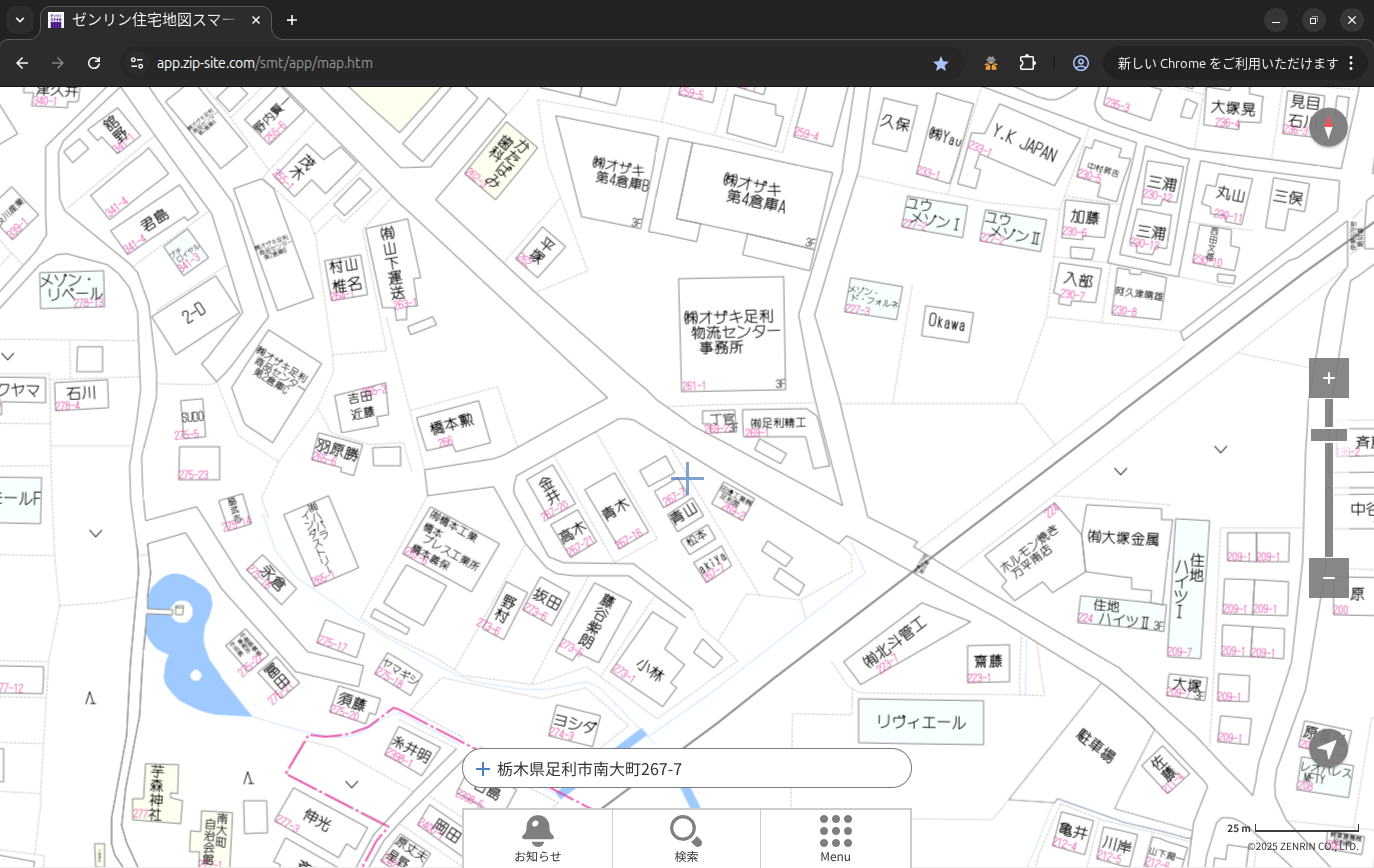Screen dimensions: 1374x868
Task: Click the plus icon in address box
Action: click(483, 769)
